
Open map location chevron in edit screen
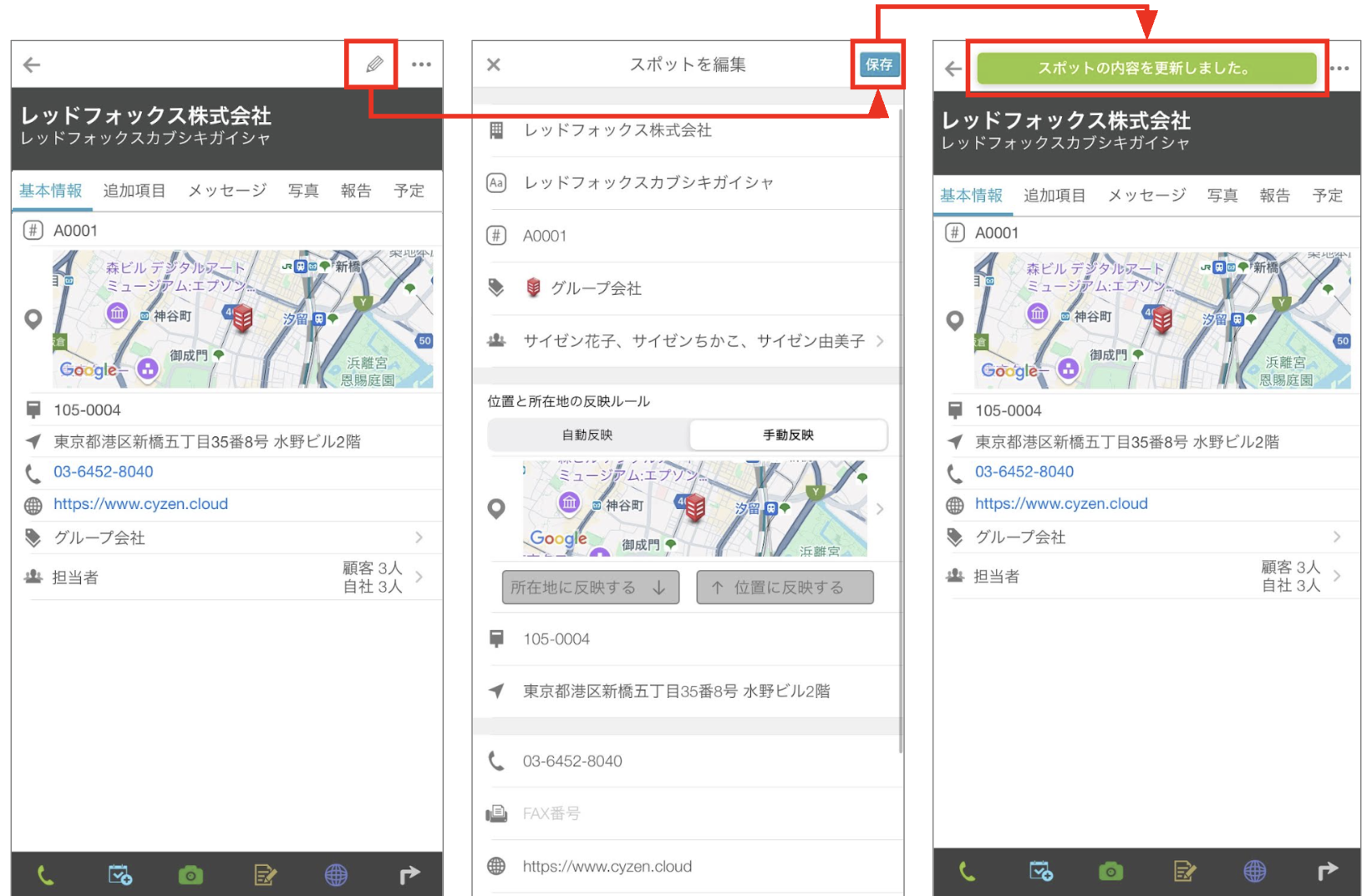[x=880, y=509]
